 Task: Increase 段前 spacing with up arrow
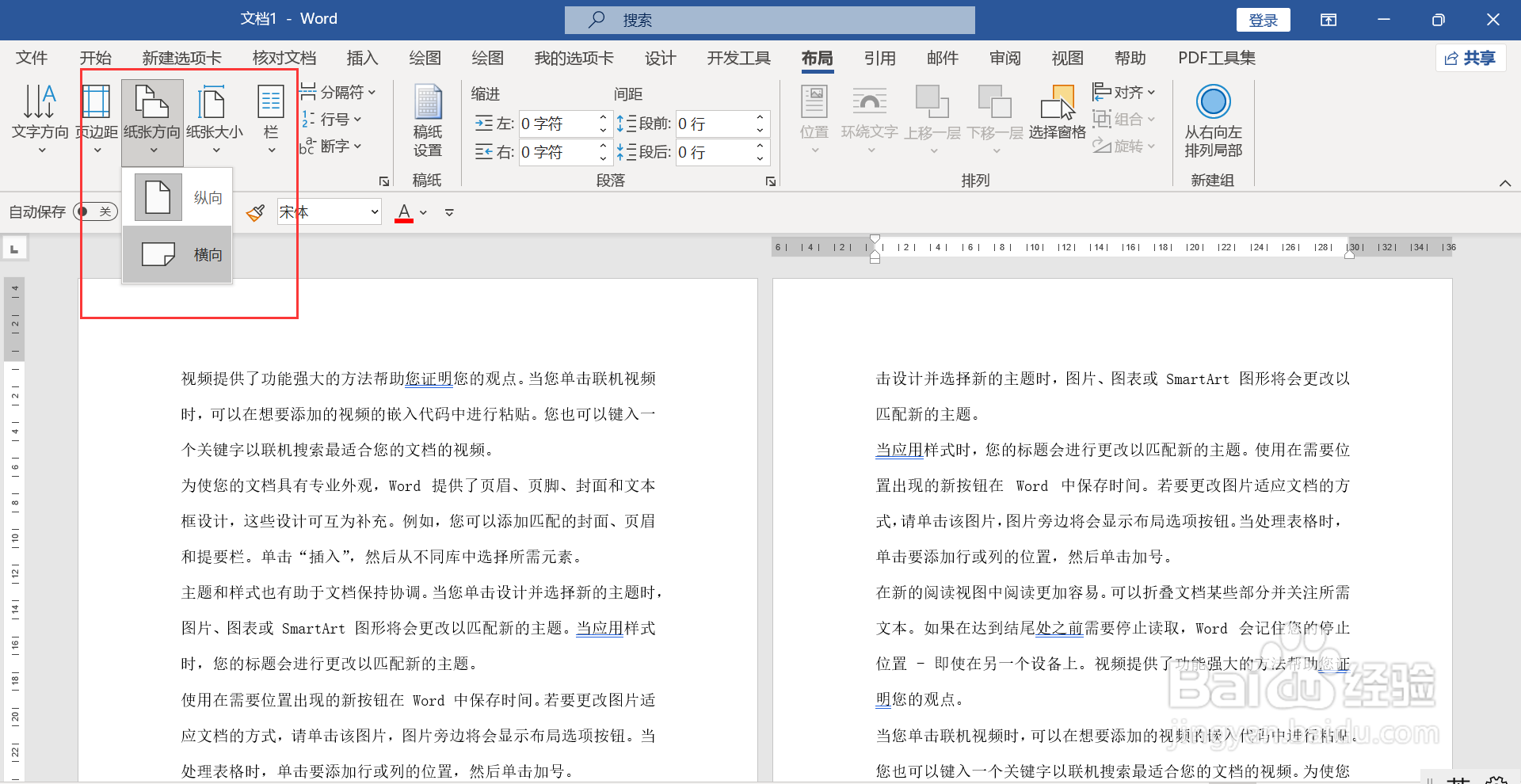pos(760,117)
